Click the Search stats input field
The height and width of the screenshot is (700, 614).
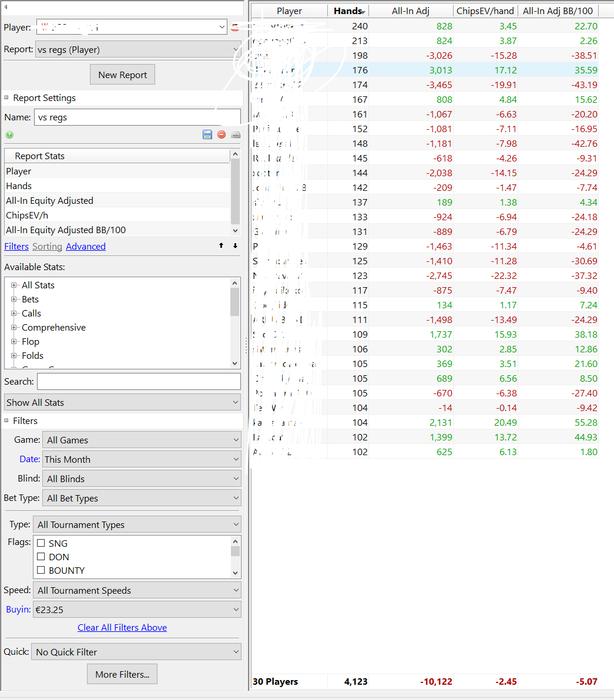[139, 382]
